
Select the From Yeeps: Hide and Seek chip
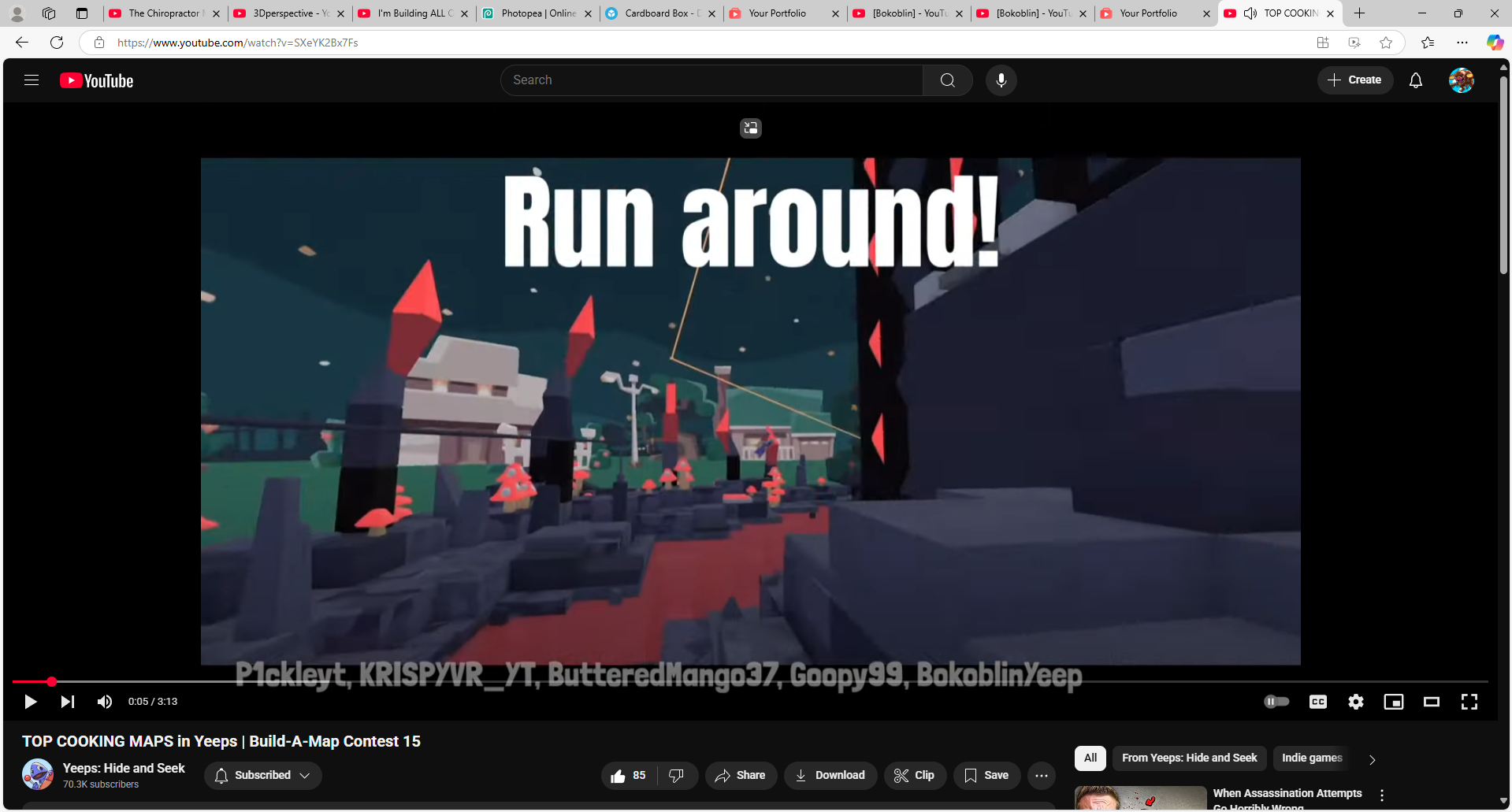pyautogui.click(x=1189, y=758)
